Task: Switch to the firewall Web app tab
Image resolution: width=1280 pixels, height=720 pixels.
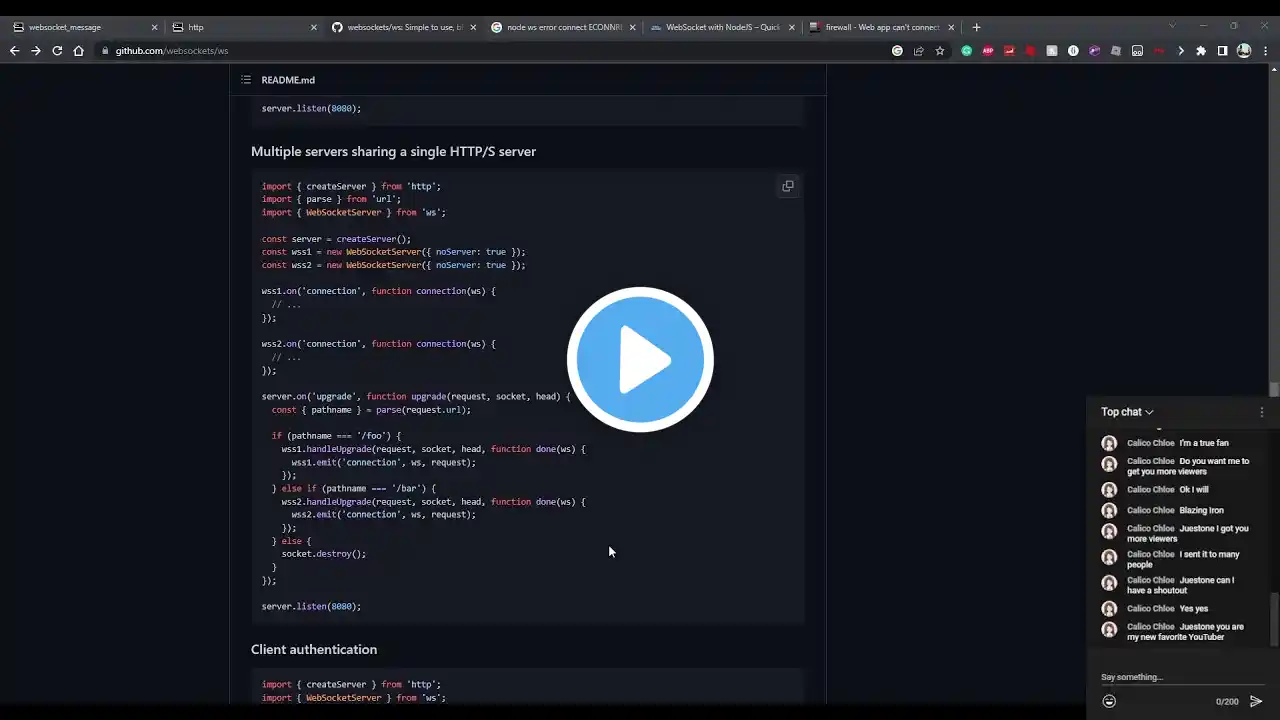Action: [x=883, y=27]
